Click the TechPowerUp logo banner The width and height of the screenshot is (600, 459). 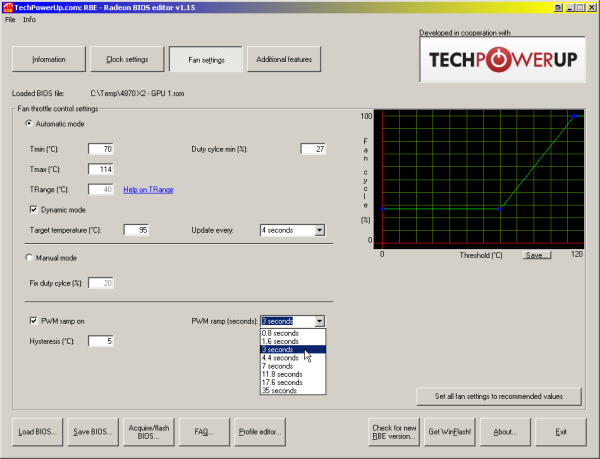coord(499,59)
